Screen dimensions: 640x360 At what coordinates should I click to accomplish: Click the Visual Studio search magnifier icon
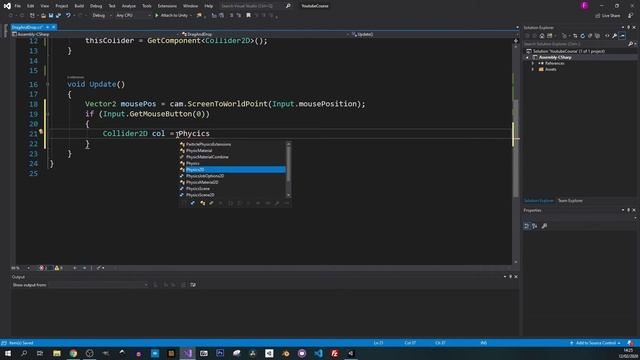[x=288, y=6]
